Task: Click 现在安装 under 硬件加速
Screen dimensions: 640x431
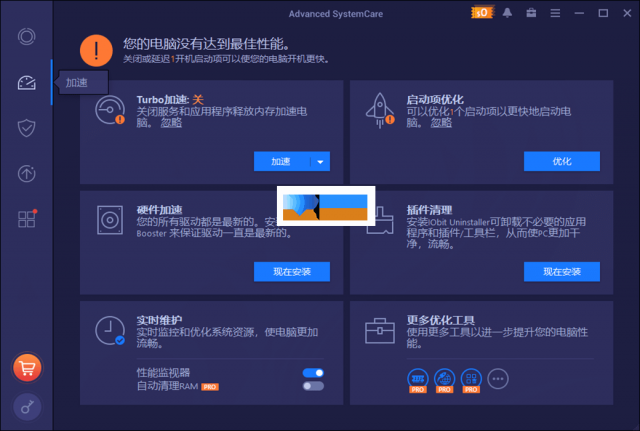Action: [292, 272]
